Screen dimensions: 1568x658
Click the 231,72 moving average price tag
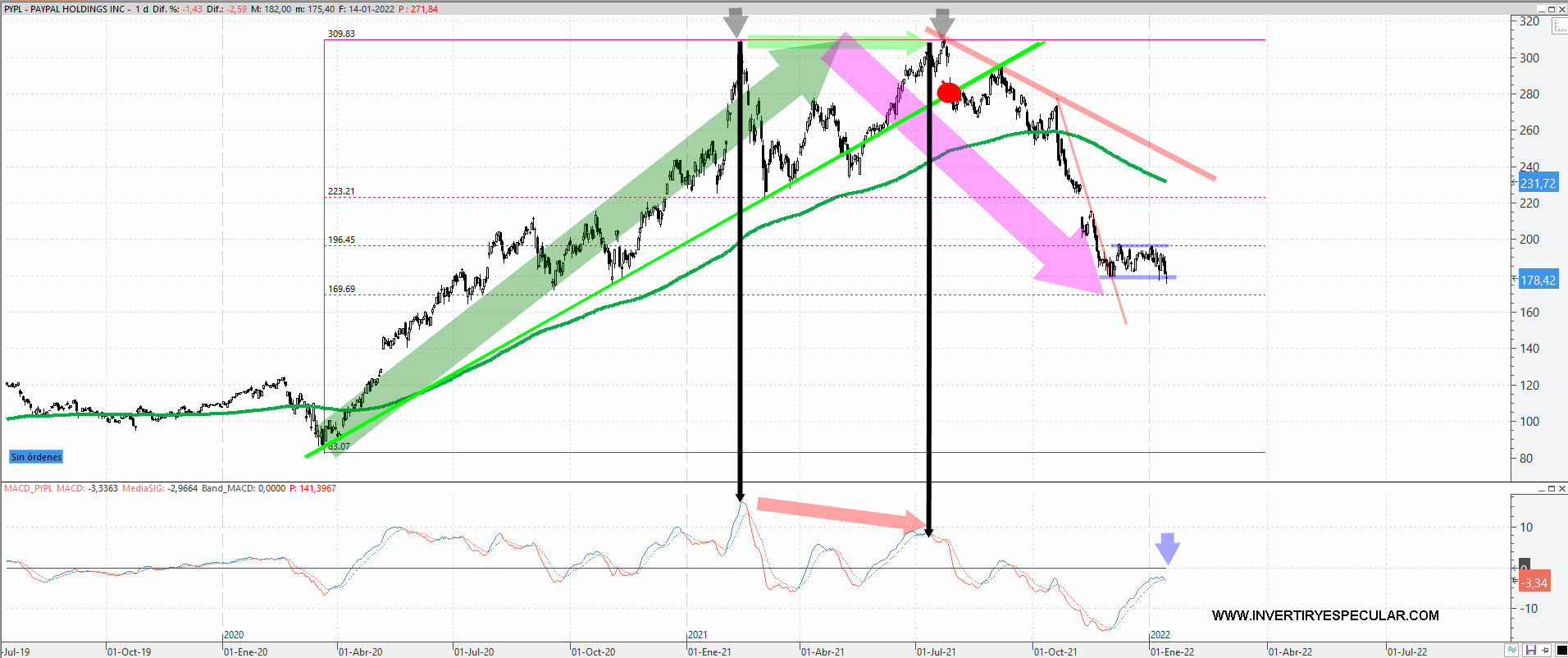(1537, 184)
